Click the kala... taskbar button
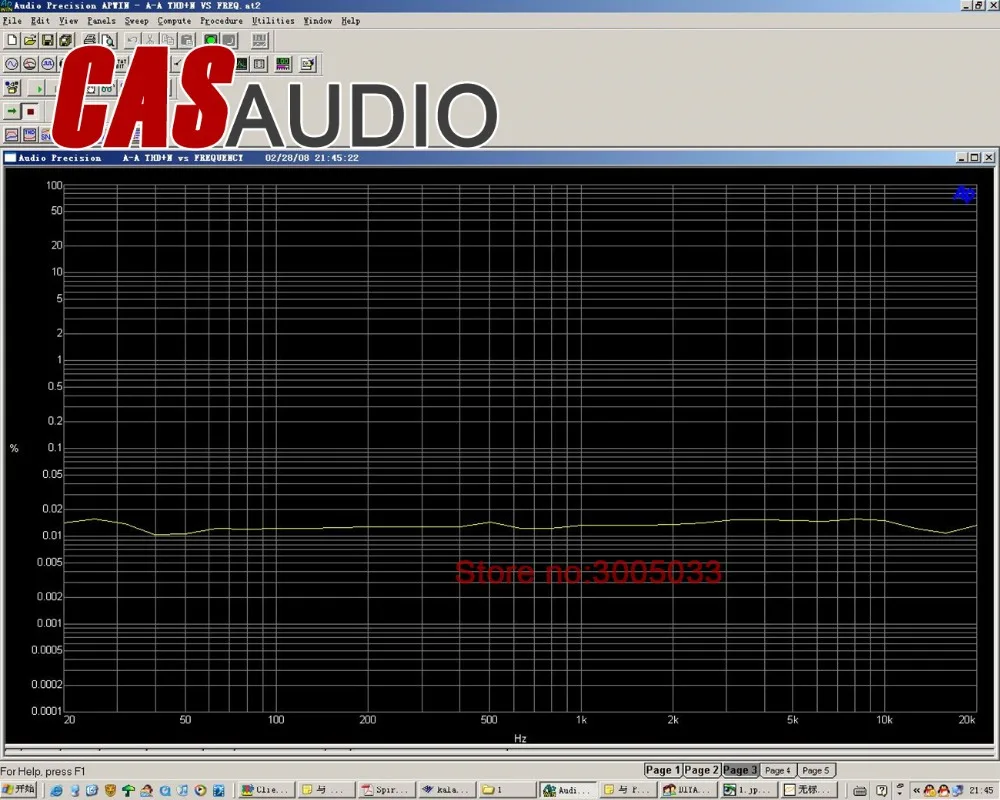This screenshot has width=1000, height=800. [446, 790]
